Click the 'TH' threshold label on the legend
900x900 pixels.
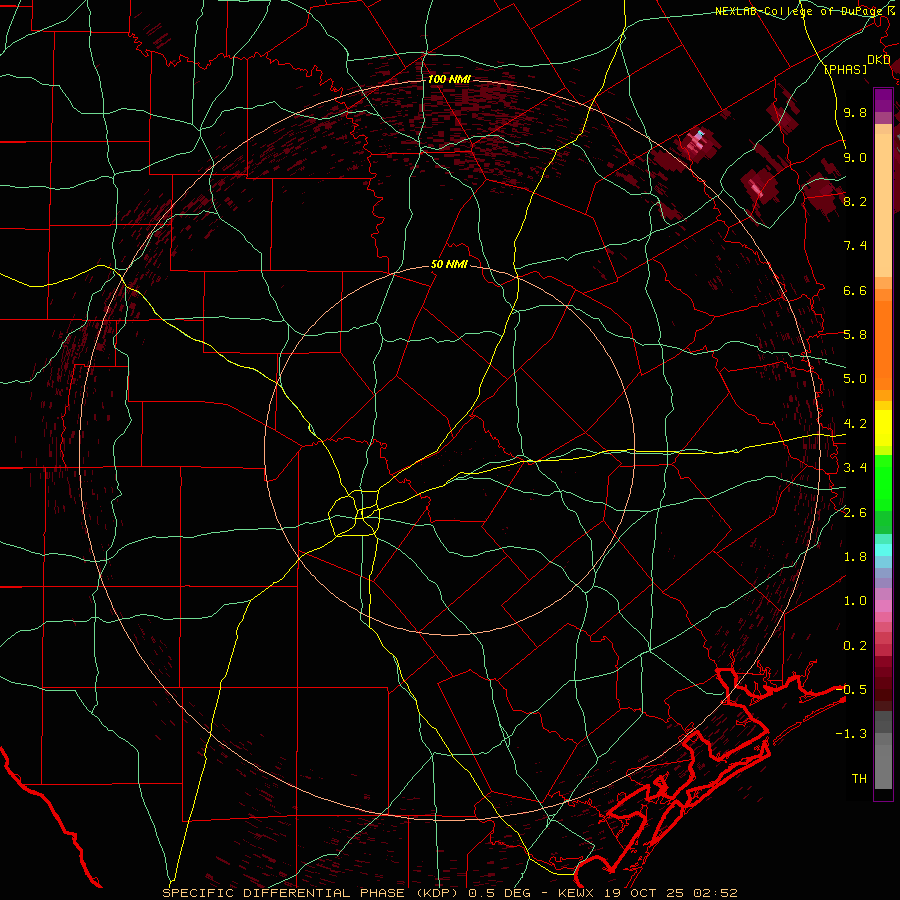pos(859,778)
